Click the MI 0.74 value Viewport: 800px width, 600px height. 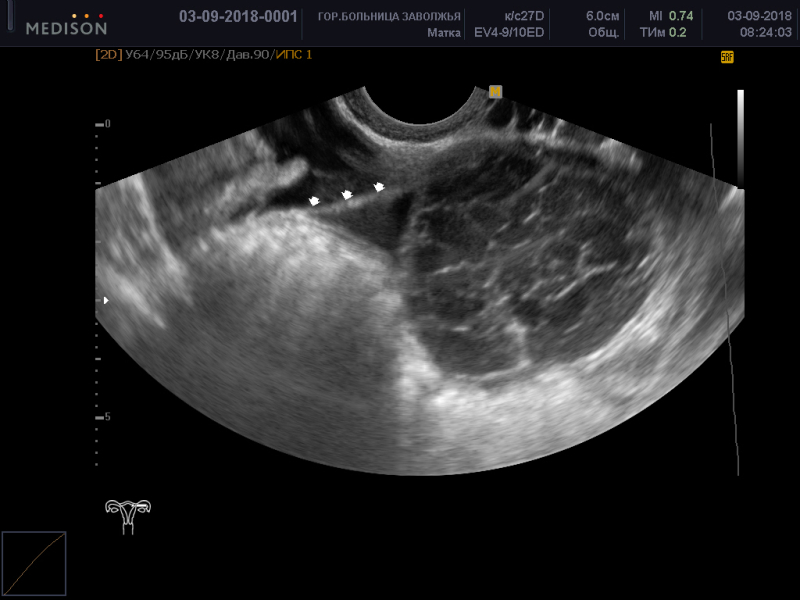671,16
